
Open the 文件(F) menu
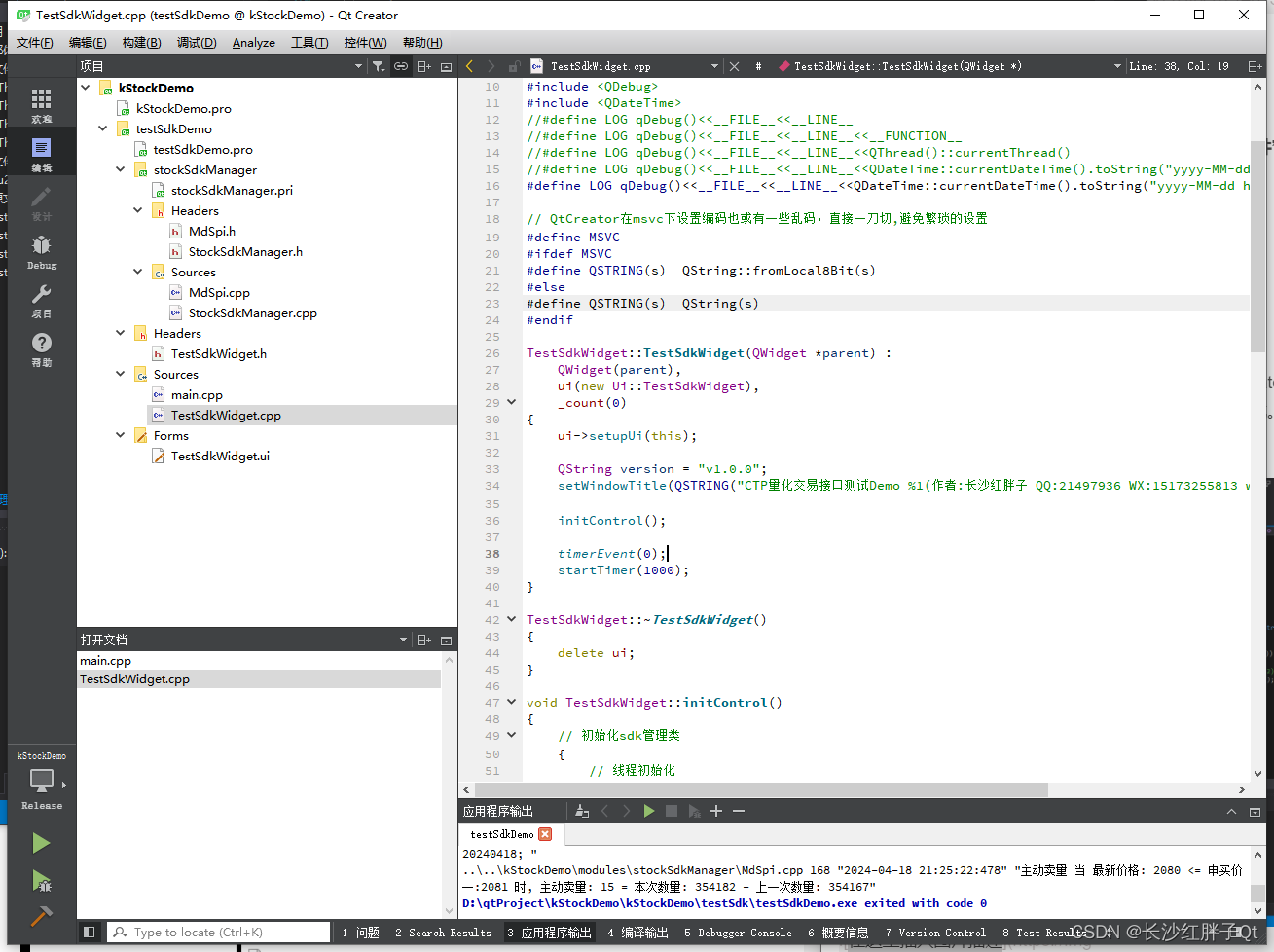click(34, 42)
